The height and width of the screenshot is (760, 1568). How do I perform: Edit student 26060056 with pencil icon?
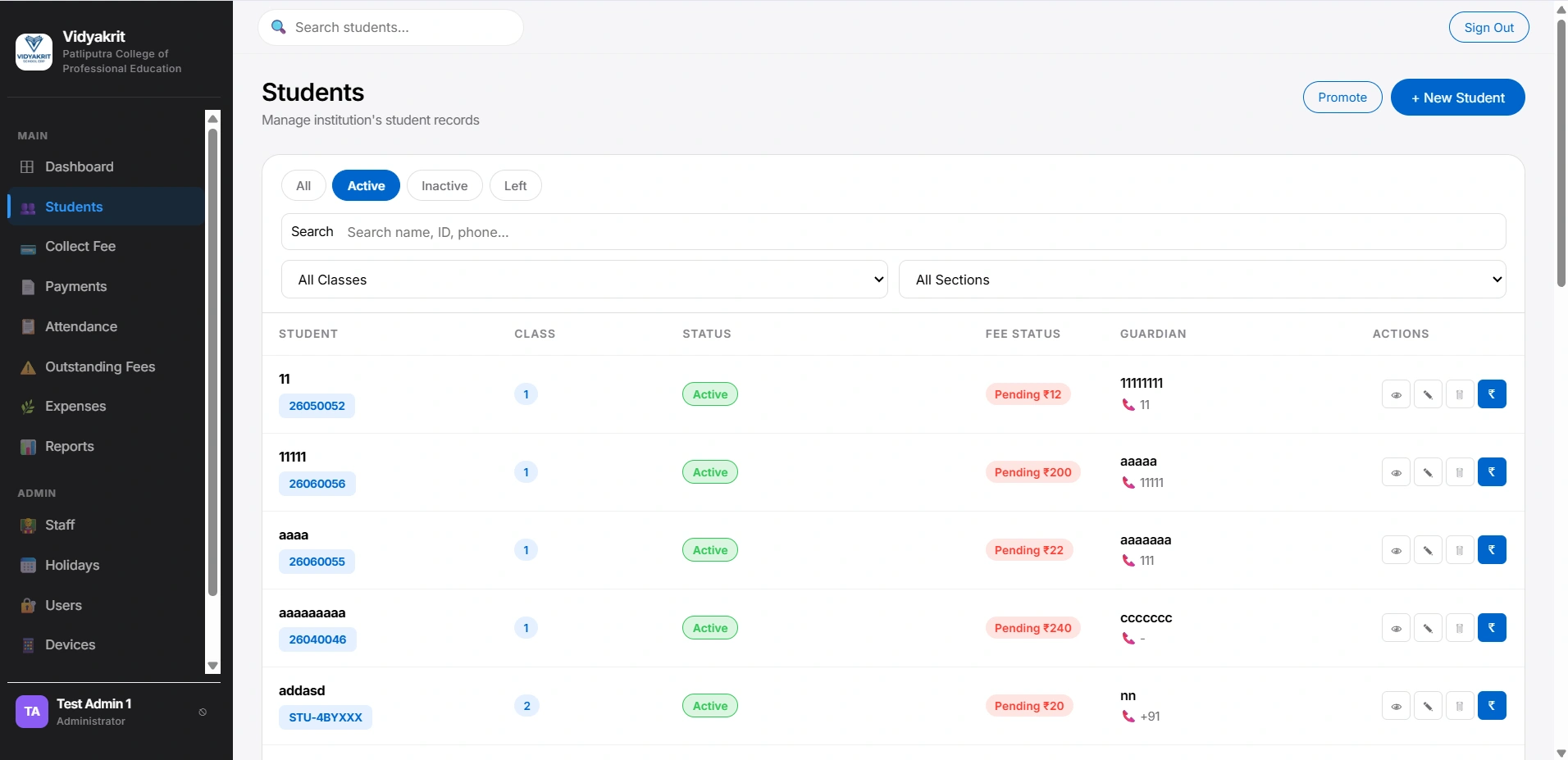pyautogui.click(x=1428, y=472)
